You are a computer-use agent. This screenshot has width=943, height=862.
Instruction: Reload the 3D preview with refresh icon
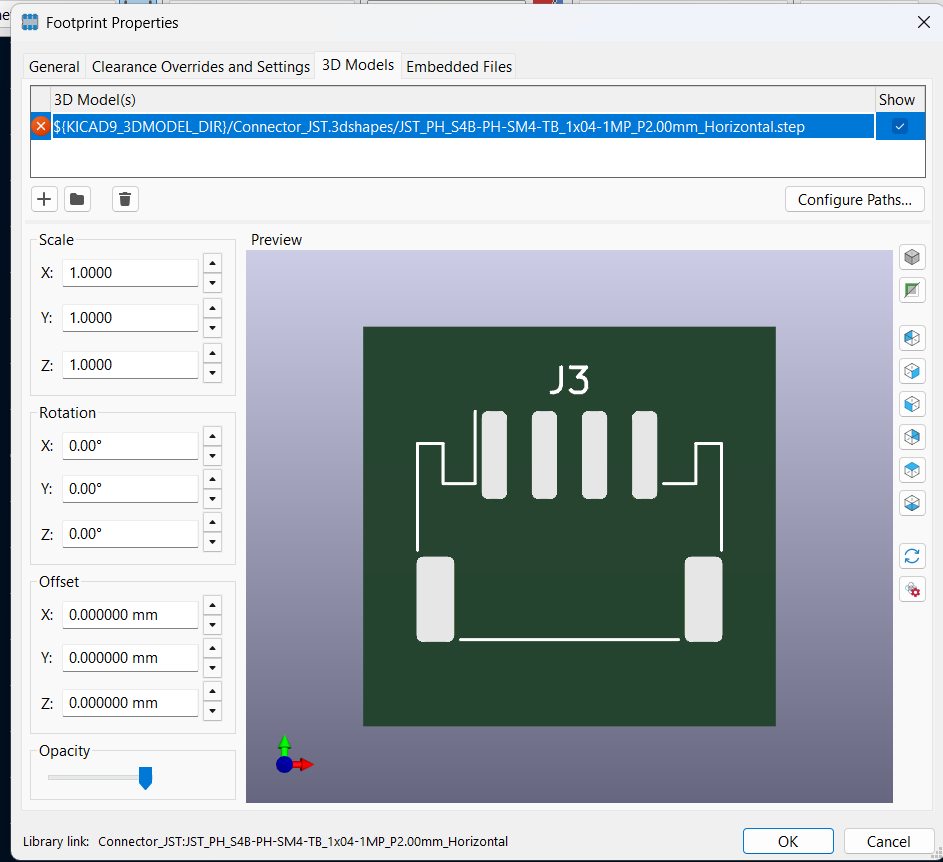coord(911,556)
